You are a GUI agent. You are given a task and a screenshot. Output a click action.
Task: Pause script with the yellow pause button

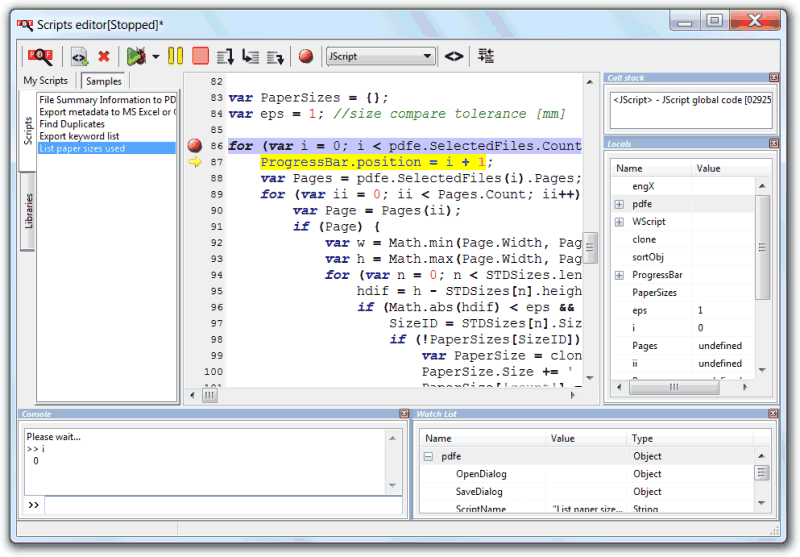point(175,56)
